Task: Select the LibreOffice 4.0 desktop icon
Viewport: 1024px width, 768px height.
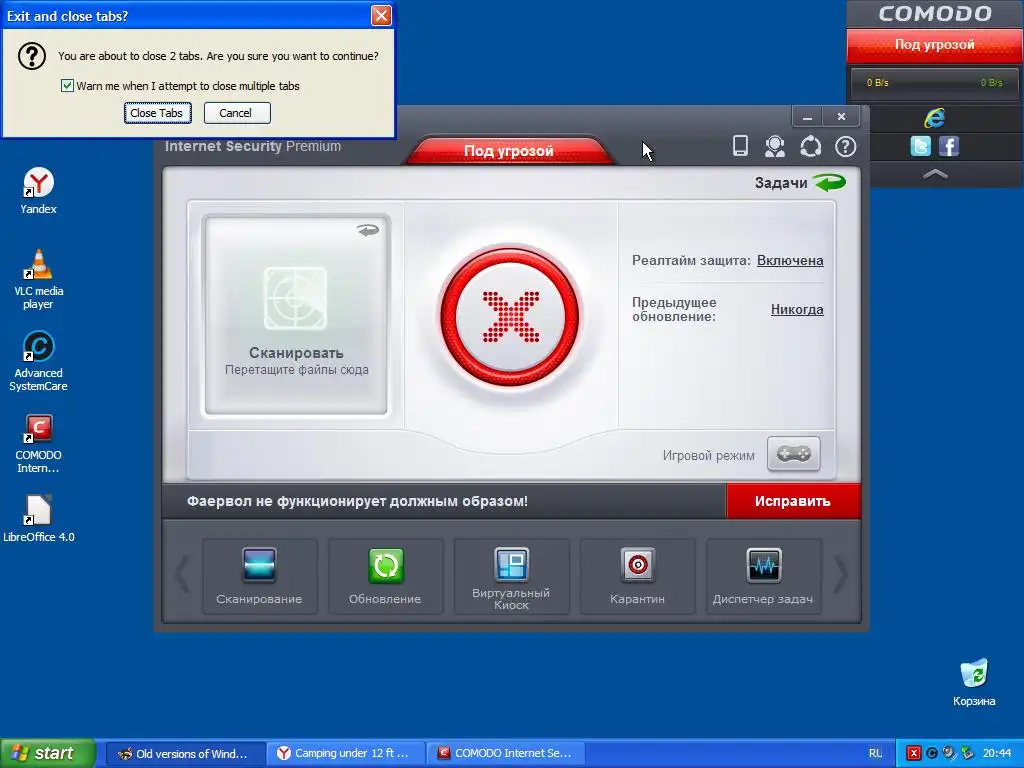Action: coord(39,519)
